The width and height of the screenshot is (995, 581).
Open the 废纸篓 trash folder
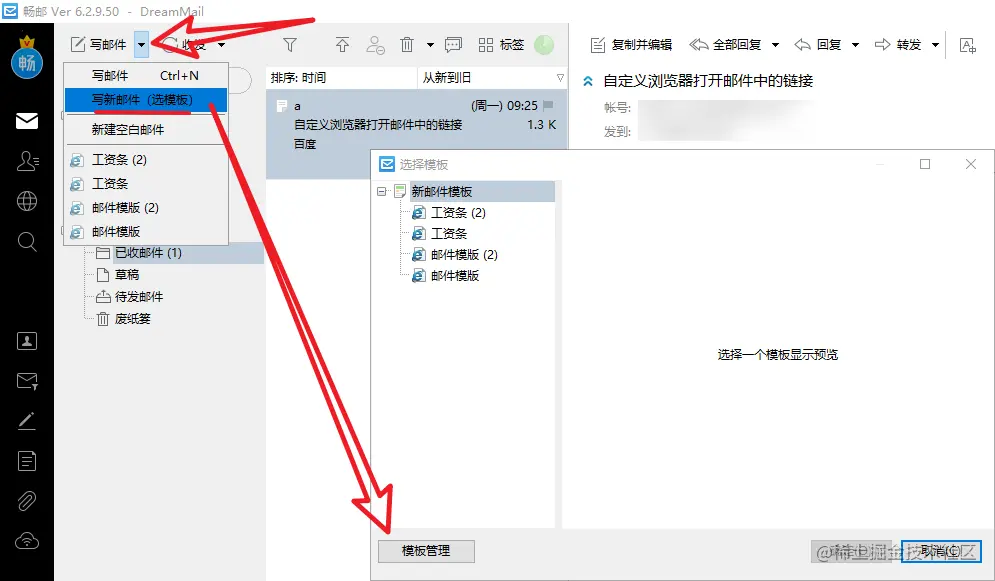pos(132,318)
